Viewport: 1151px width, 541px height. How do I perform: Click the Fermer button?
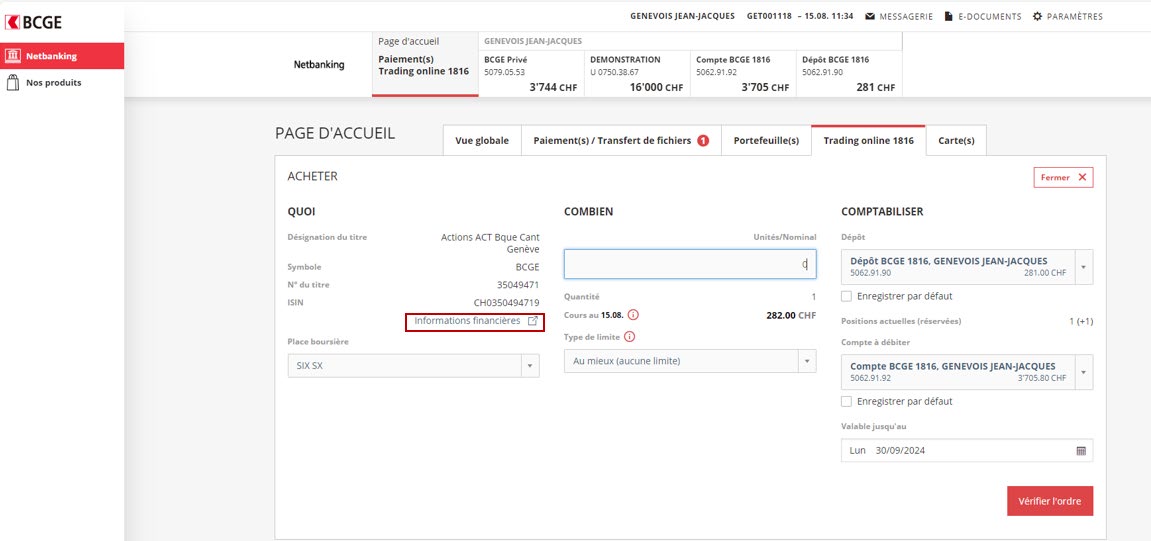coord(1063,177)
